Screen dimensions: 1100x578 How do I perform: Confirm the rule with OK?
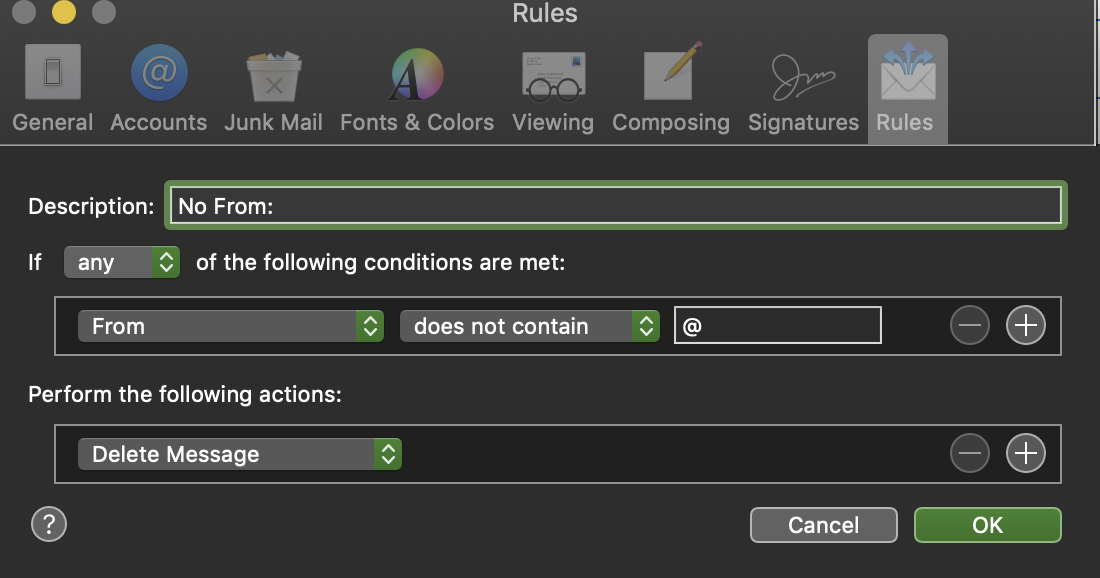tap(987, 525)
